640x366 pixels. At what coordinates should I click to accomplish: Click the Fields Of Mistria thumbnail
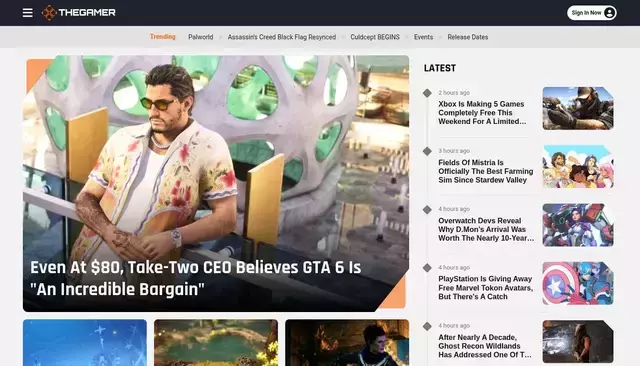(578, 166)
